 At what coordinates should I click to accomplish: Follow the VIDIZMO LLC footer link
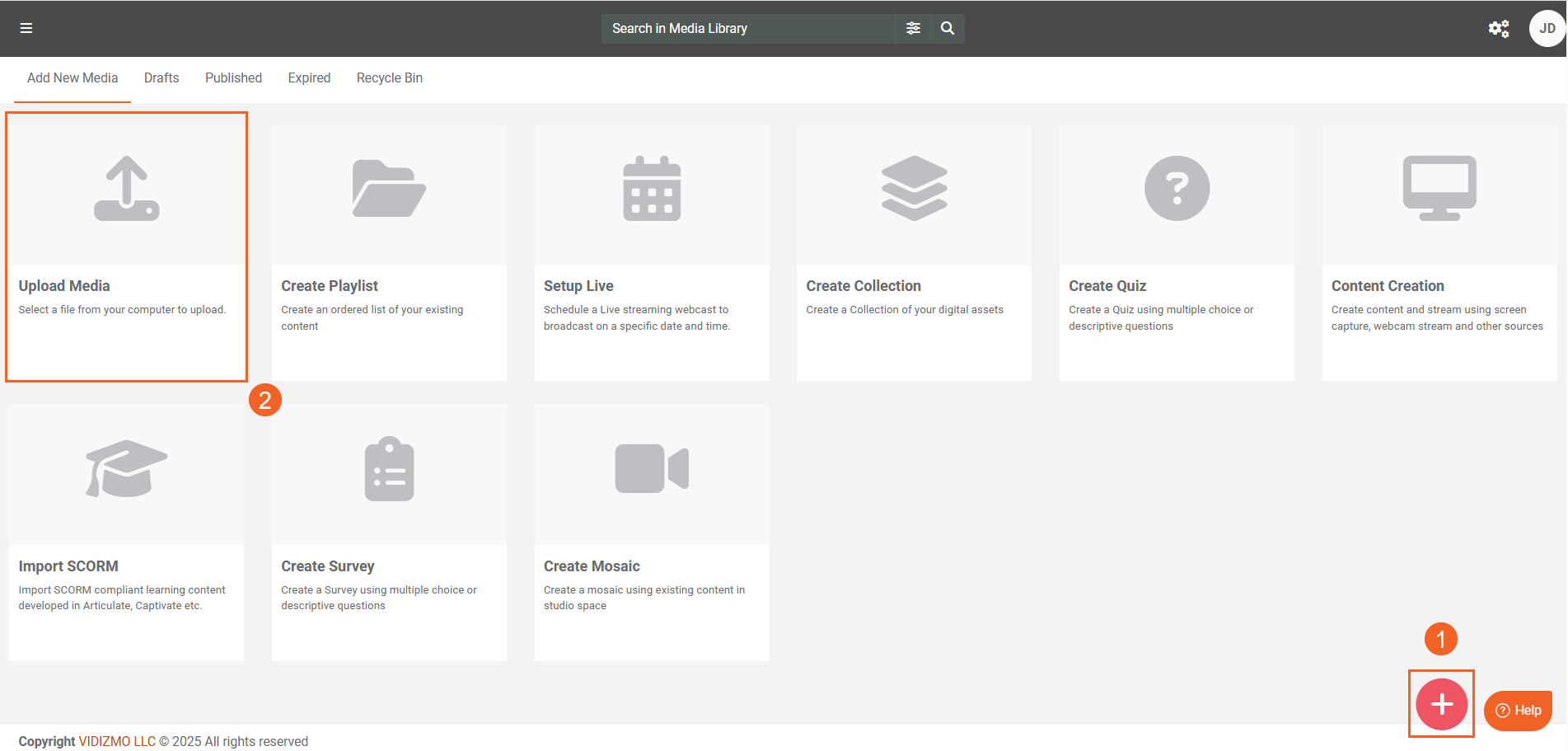117,741
